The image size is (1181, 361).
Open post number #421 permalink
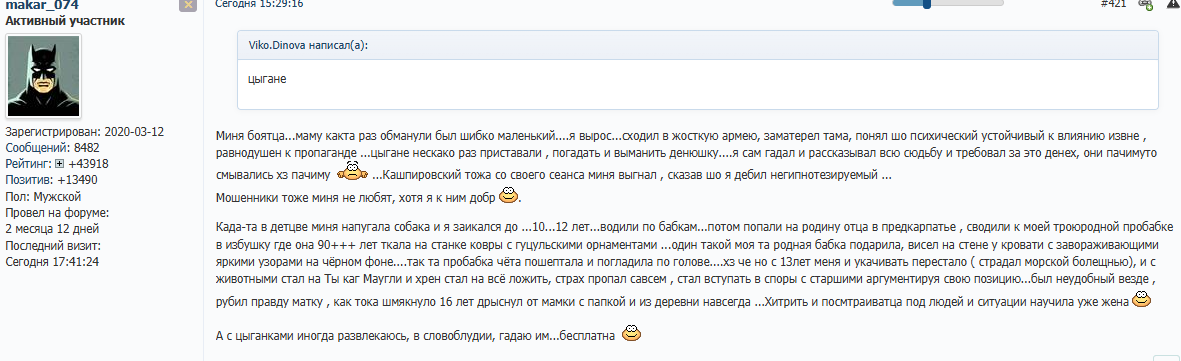(1114, 4)
